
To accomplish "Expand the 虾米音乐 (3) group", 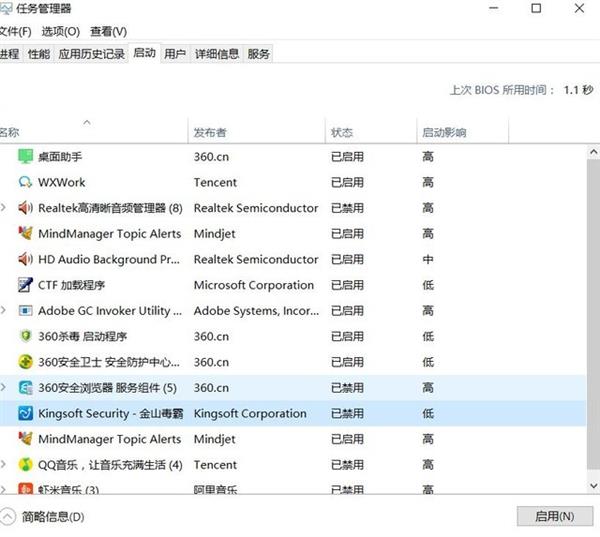I will tap(3, 490).
